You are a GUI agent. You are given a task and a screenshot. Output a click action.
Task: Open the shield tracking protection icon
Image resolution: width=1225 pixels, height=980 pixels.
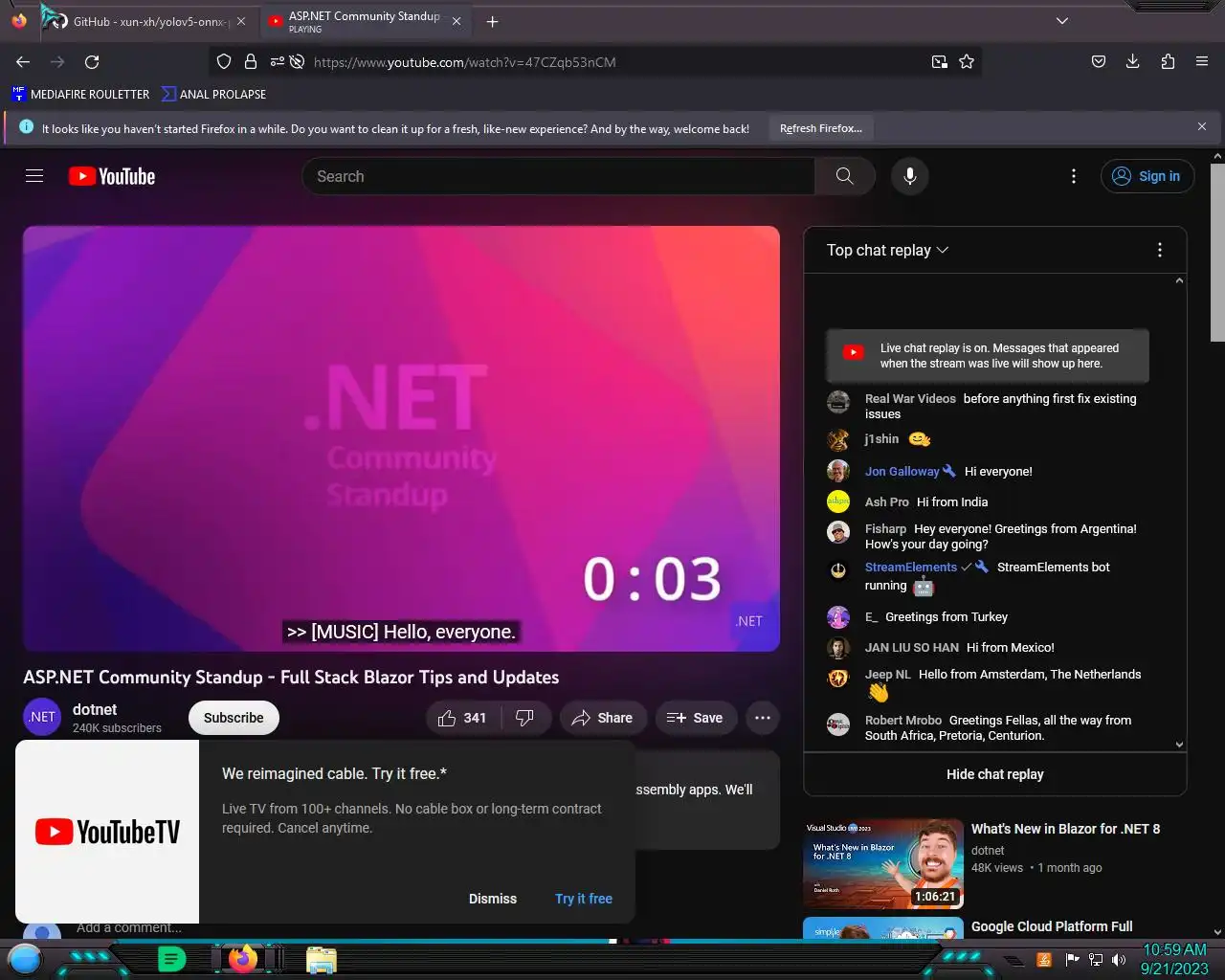click(x=224, y=62)
